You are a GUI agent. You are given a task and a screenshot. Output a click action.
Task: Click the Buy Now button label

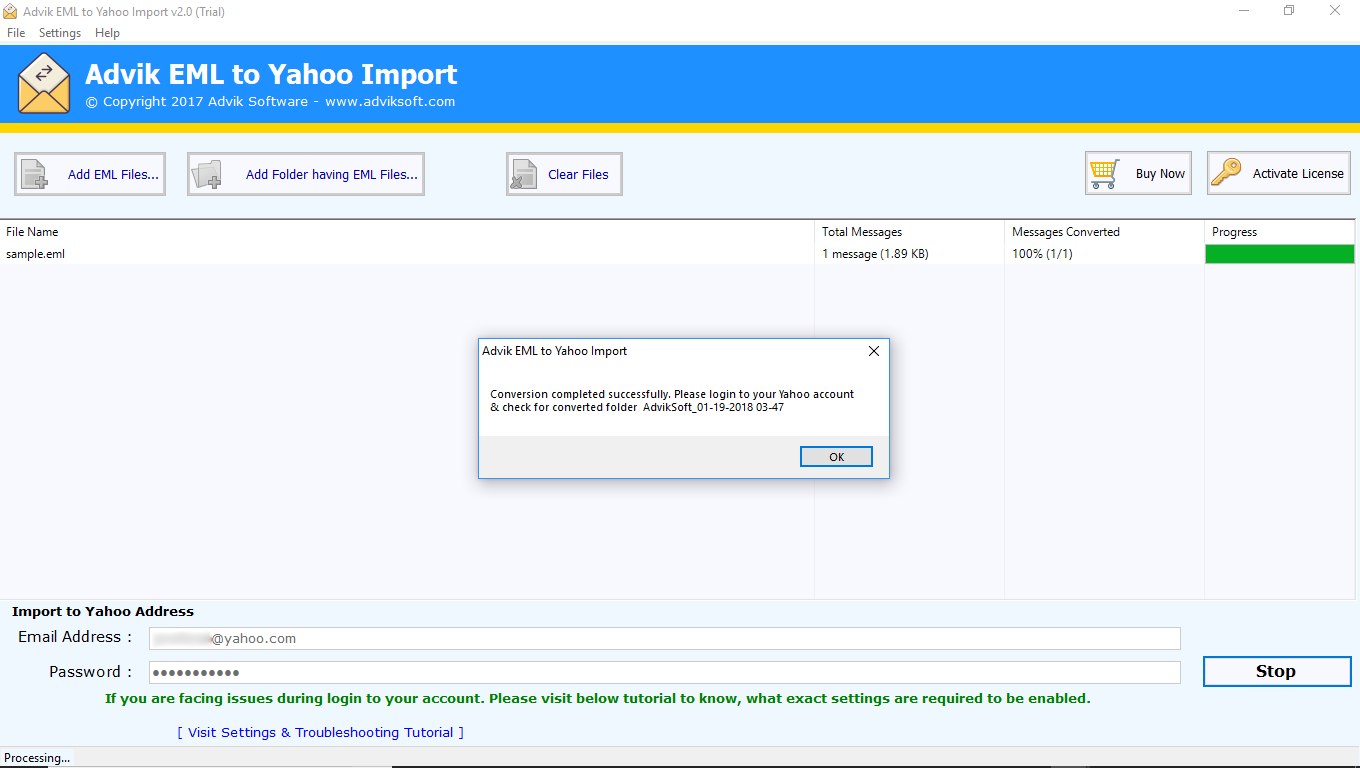coord(1160,173)
